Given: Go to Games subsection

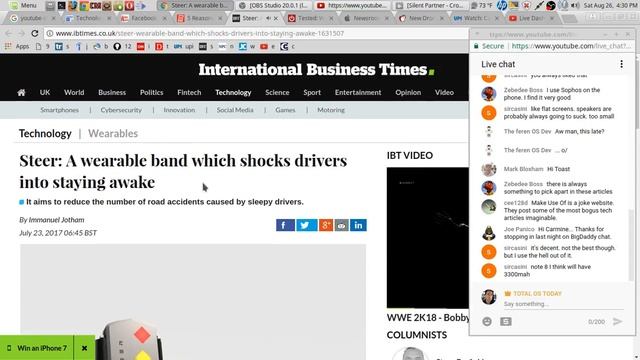Looking at the screenshot, I should point(285,110).
